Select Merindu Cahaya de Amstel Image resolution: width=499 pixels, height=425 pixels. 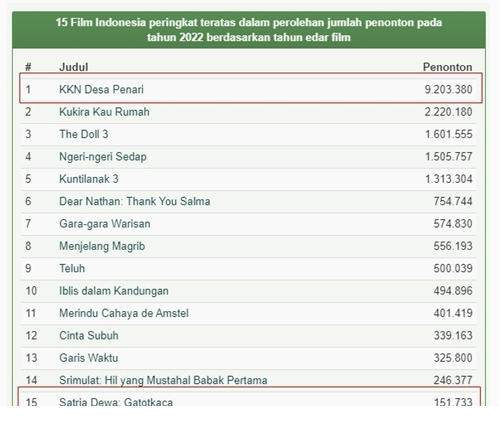(124, 313)
